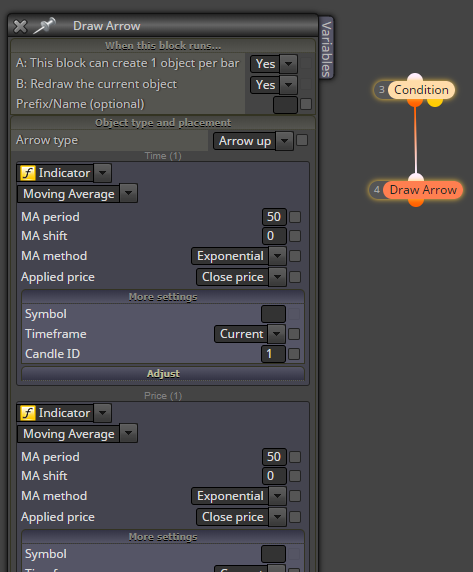
Task: Click the function icon in Time Indicator
Action: pos(28,173)
